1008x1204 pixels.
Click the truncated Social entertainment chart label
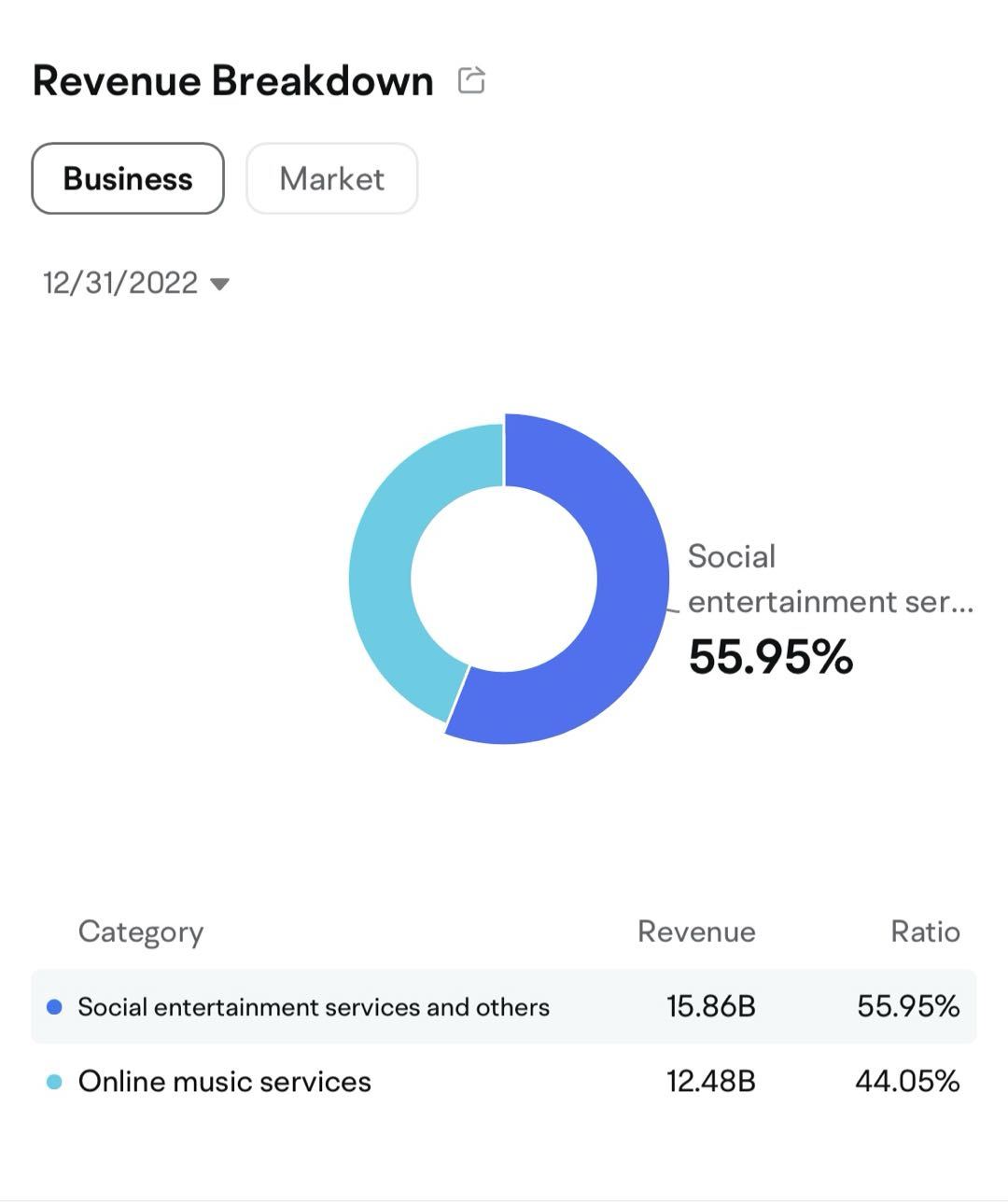point(829,579)
